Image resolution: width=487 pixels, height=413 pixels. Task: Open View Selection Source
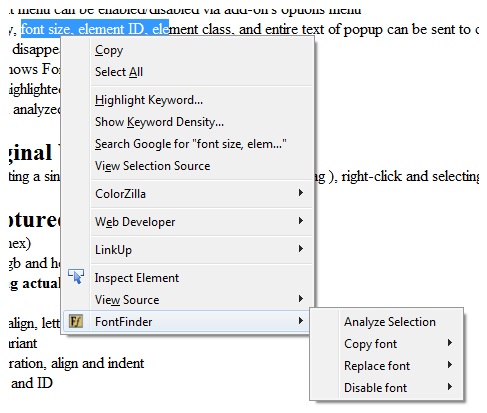(188, 166)
